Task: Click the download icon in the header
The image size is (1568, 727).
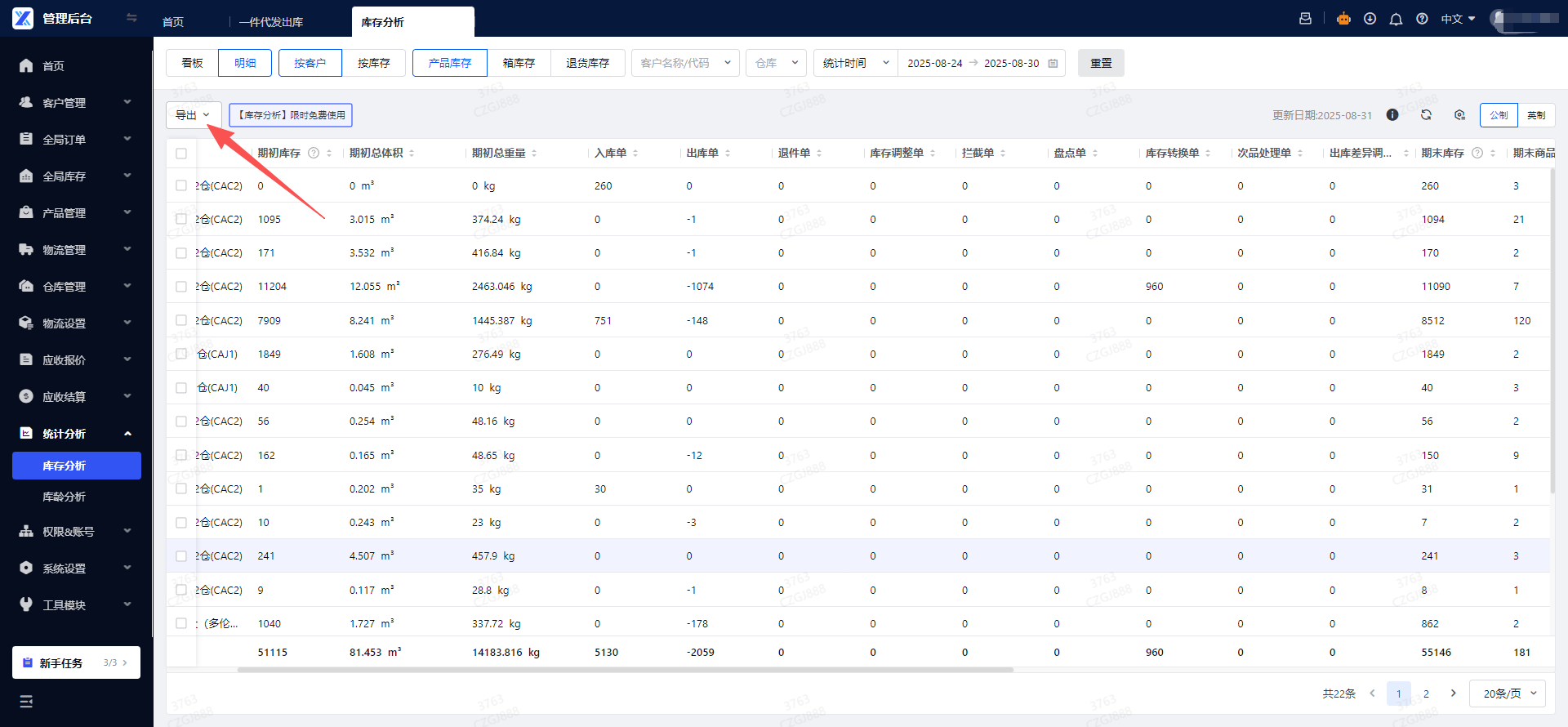Action: pos(1370,19)
